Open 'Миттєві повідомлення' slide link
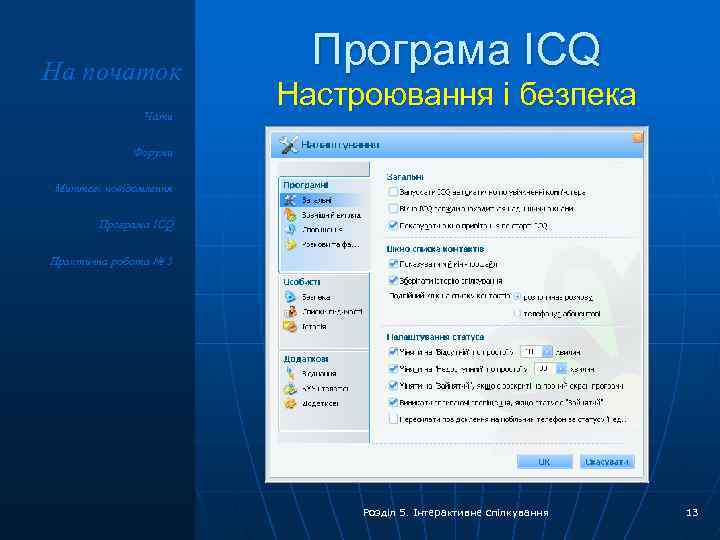The height and width of the screenshot is (540, 720). coord(113,188)
